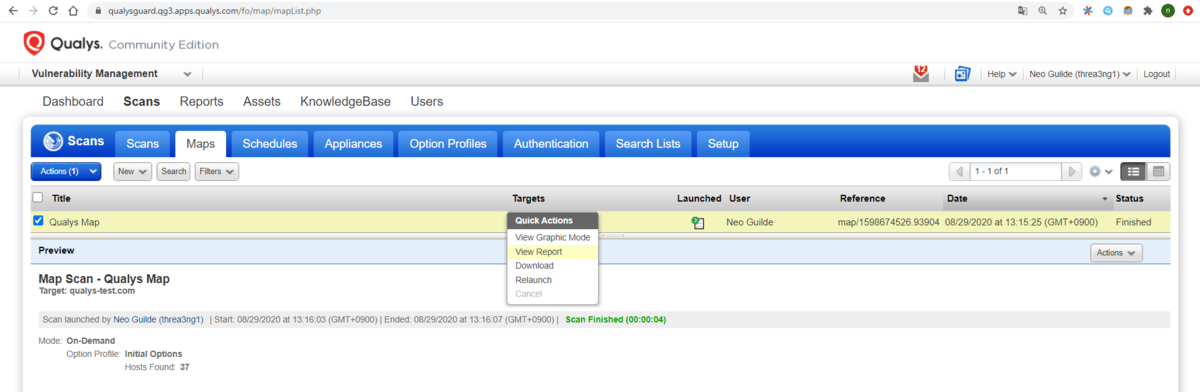Open the Users section
This screenshot has width=1200, height=392.
pyautogui.click(x=427, y=101)
